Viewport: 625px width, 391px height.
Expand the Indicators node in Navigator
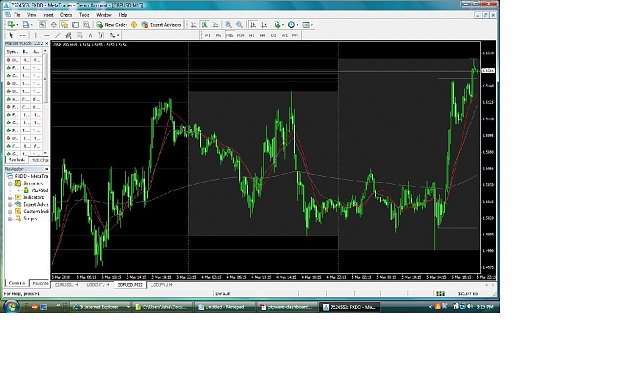pos(10,197)
